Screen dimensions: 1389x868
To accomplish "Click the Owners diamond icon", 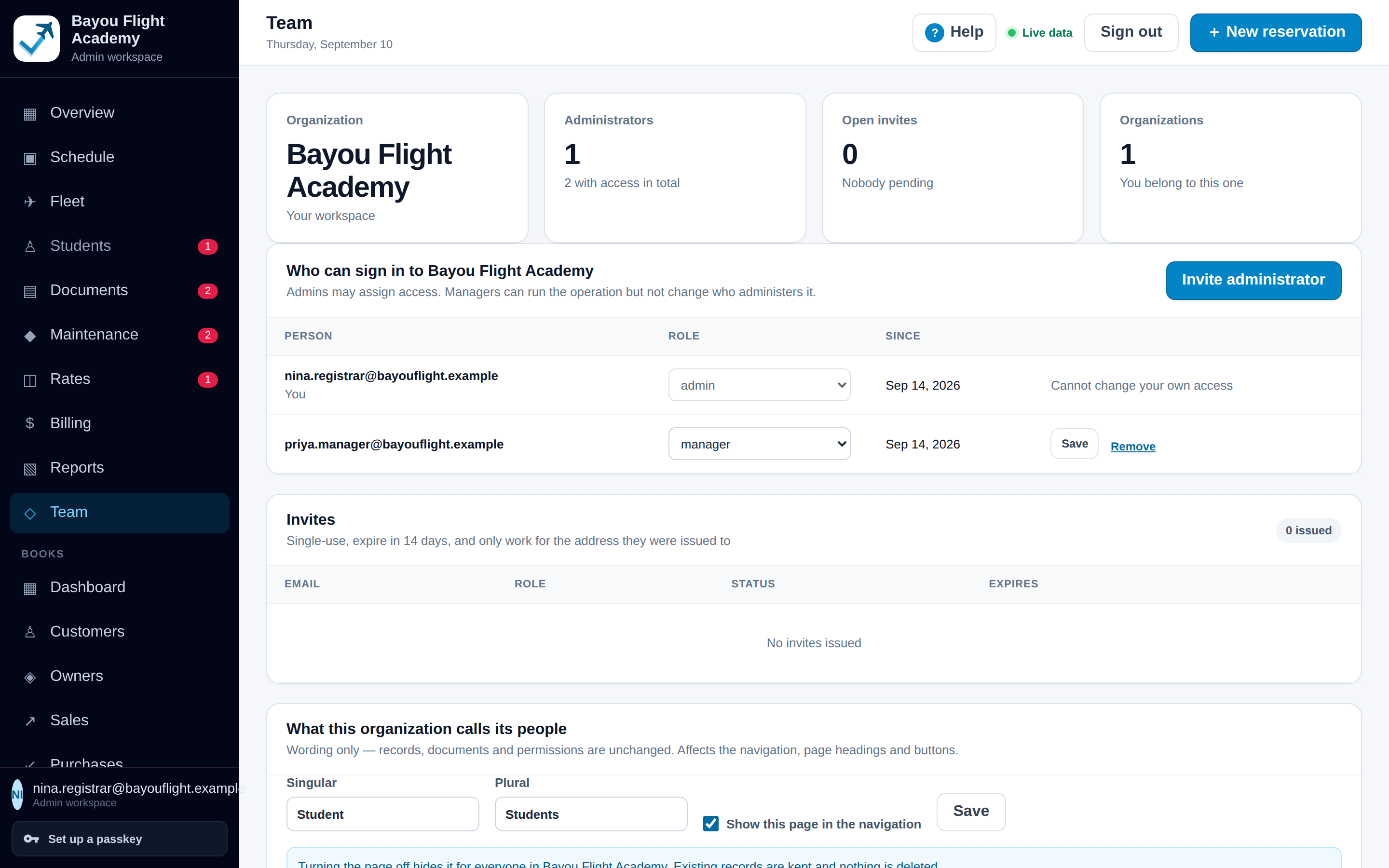I will coord(30,677).
